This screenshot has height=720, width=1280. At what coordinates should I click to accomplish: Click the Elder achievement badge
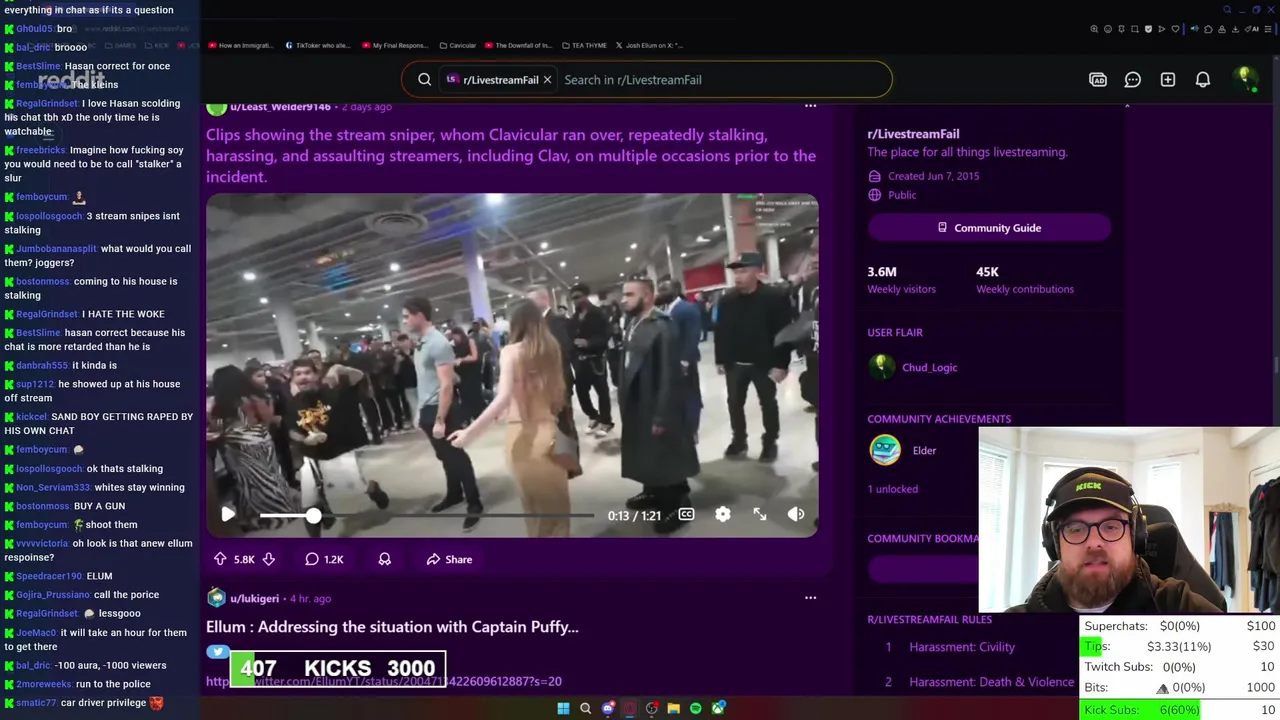point(885,450)
